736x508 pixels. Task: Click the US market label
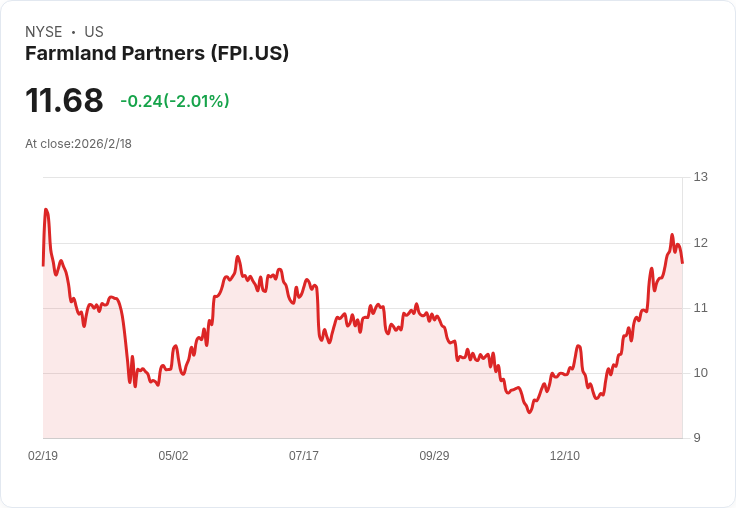[x=94, y=32]
